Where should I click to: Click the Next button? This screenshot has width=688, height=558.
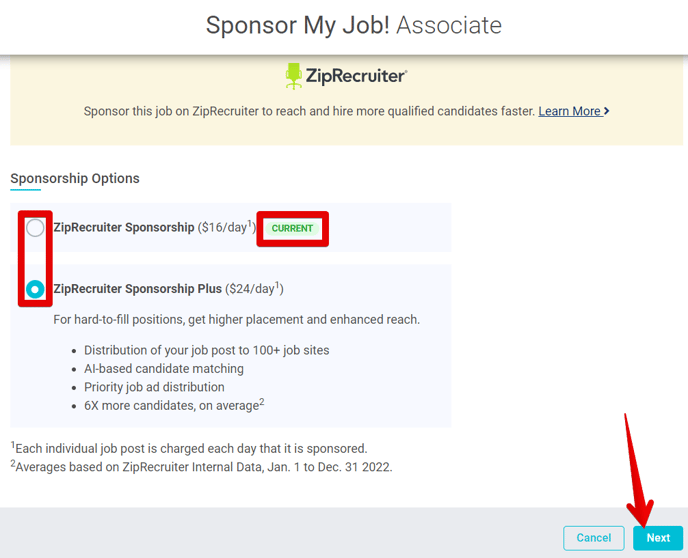coord(658,538)
